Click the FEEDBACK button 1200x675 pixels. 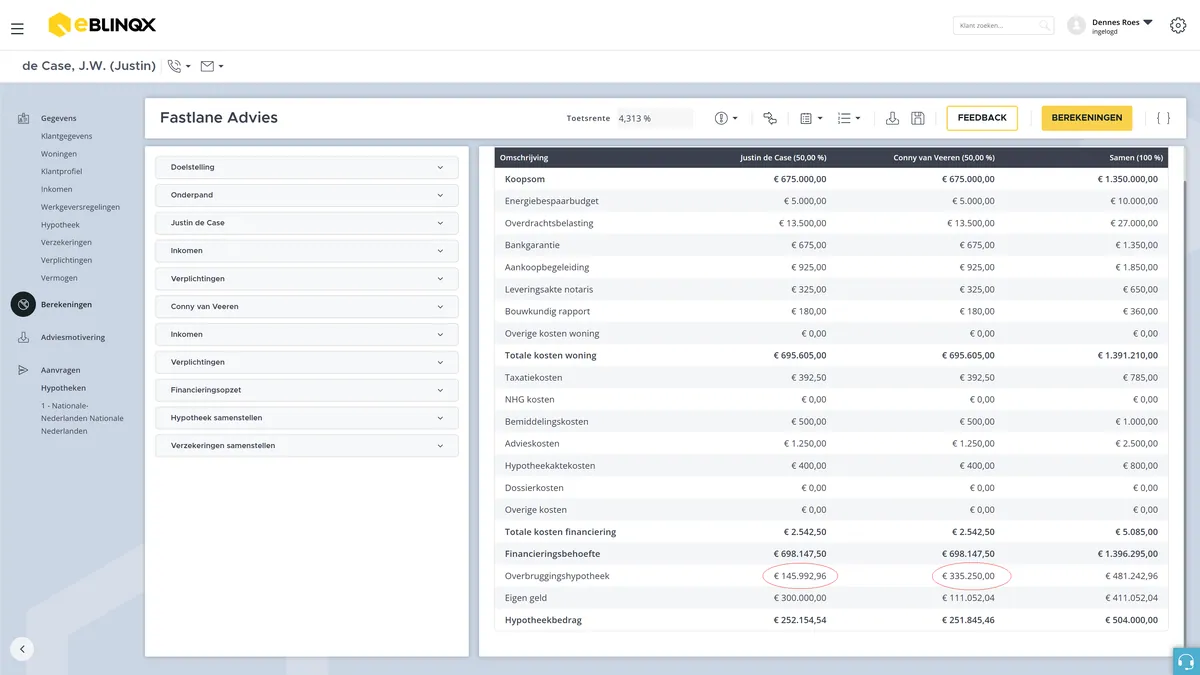982,118
